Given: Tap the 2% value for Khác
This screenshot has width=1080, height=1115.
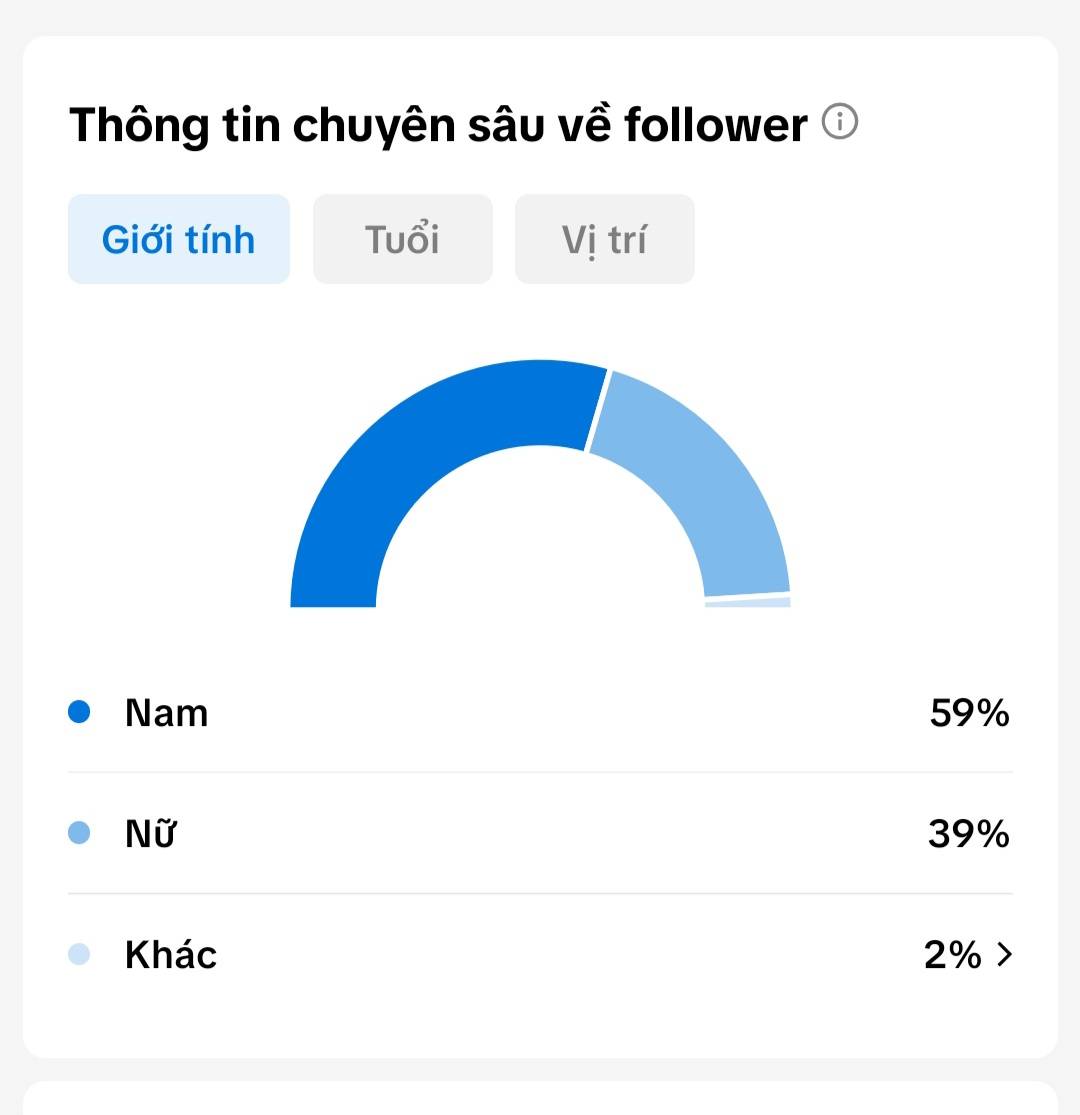Looking at the screenshot, I should [953, 954].
